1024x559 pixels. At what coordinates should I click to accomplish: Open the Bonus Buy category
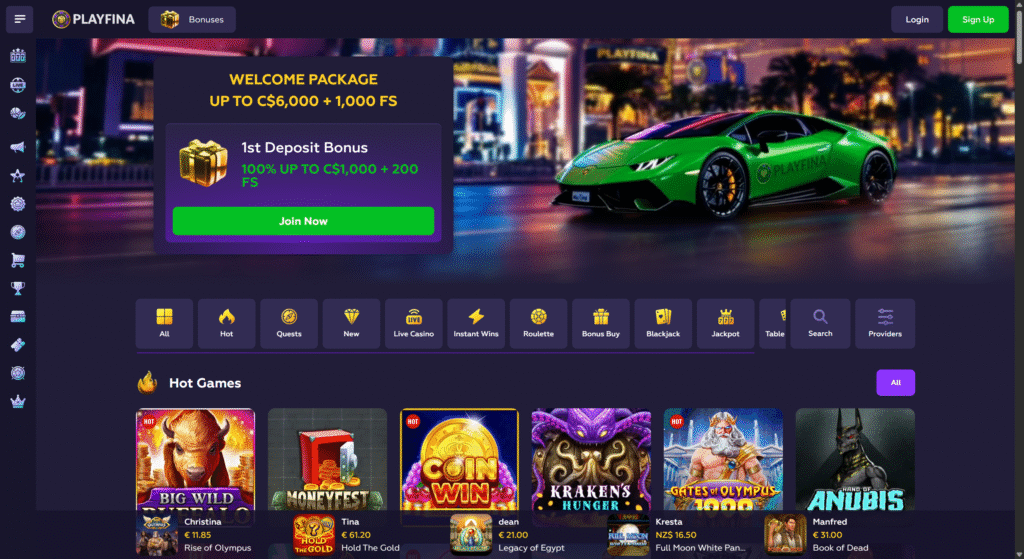coord(601,323)
